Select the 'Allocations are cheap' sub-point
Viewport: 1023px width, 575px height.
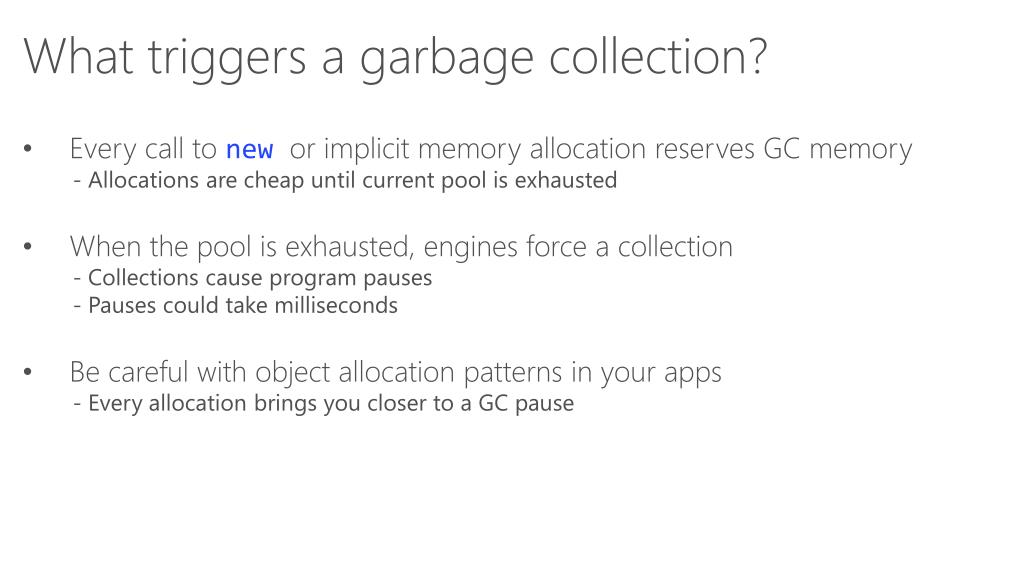click(345, 180)
